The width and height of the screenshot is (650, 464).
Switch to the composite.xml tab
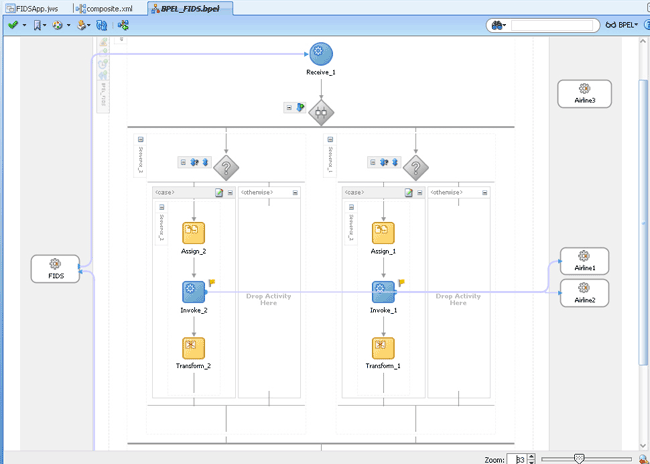coord(105,9)
